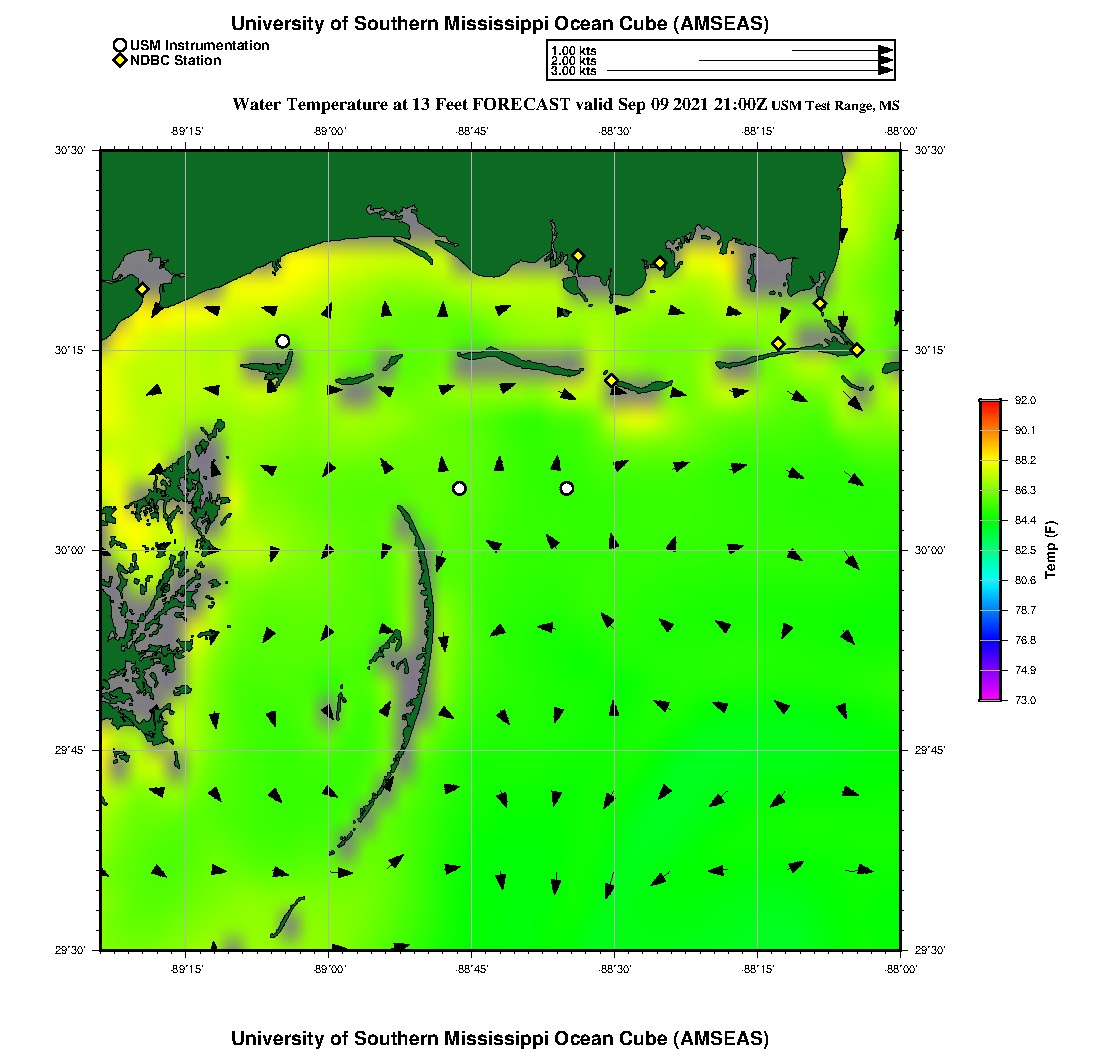Click the 29°45' label on the right axis
The height and width of the screenshot is (1050, 1100).
(930, 751)
